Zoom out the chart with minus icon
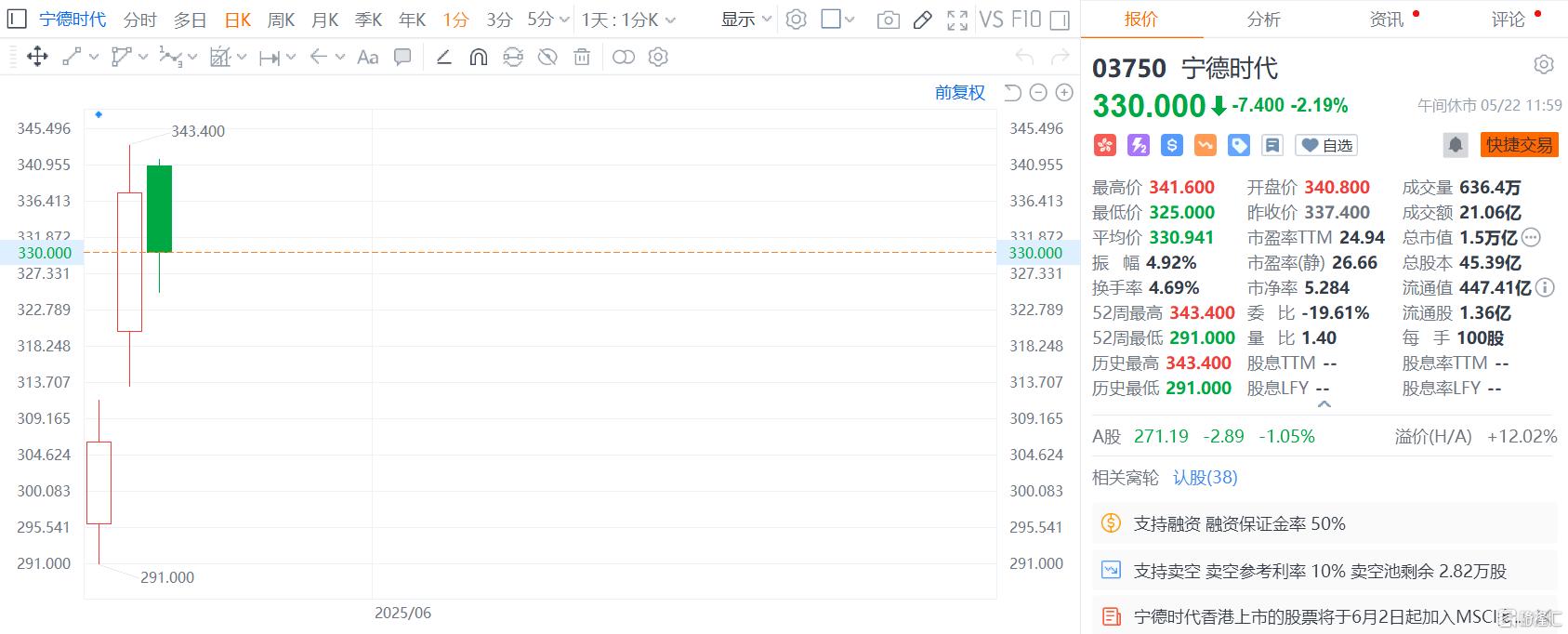This screenshot has width=1568, height=634. pyautogui.click(x=1039, y=92)
